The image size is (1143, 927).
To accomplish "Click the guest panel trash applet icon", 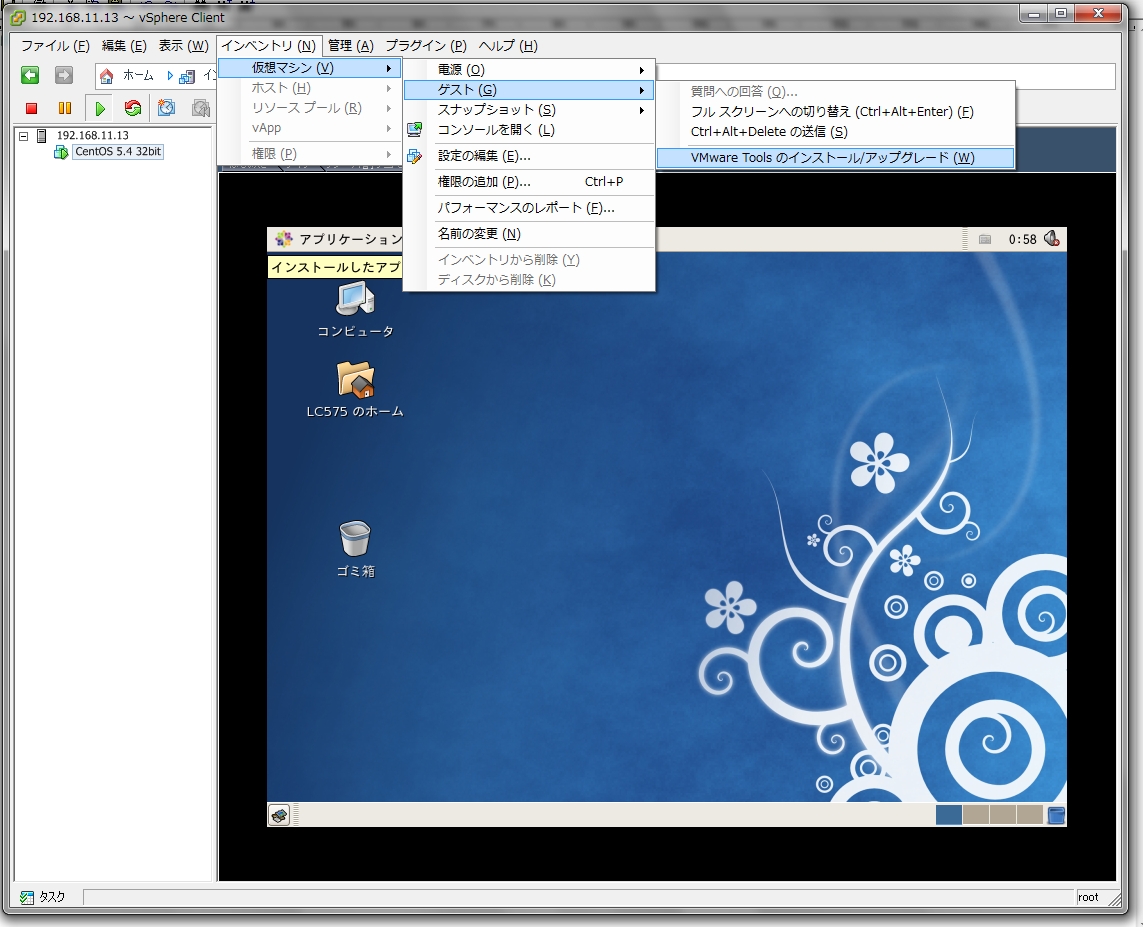I will [x=1056, y=815].
